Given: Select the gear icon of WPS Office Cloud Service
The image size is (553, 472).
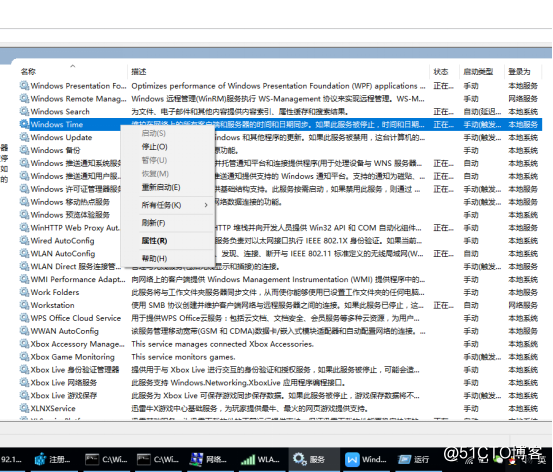Looking at the screenshot, I should 24,318.
